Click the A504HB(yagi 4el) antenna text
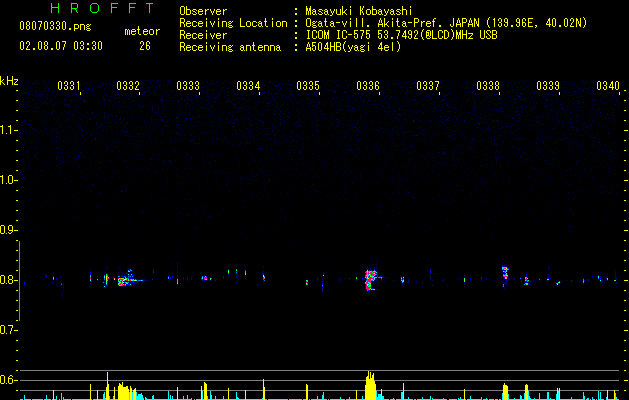The image size is (629, 400). (x=353, y=47)
